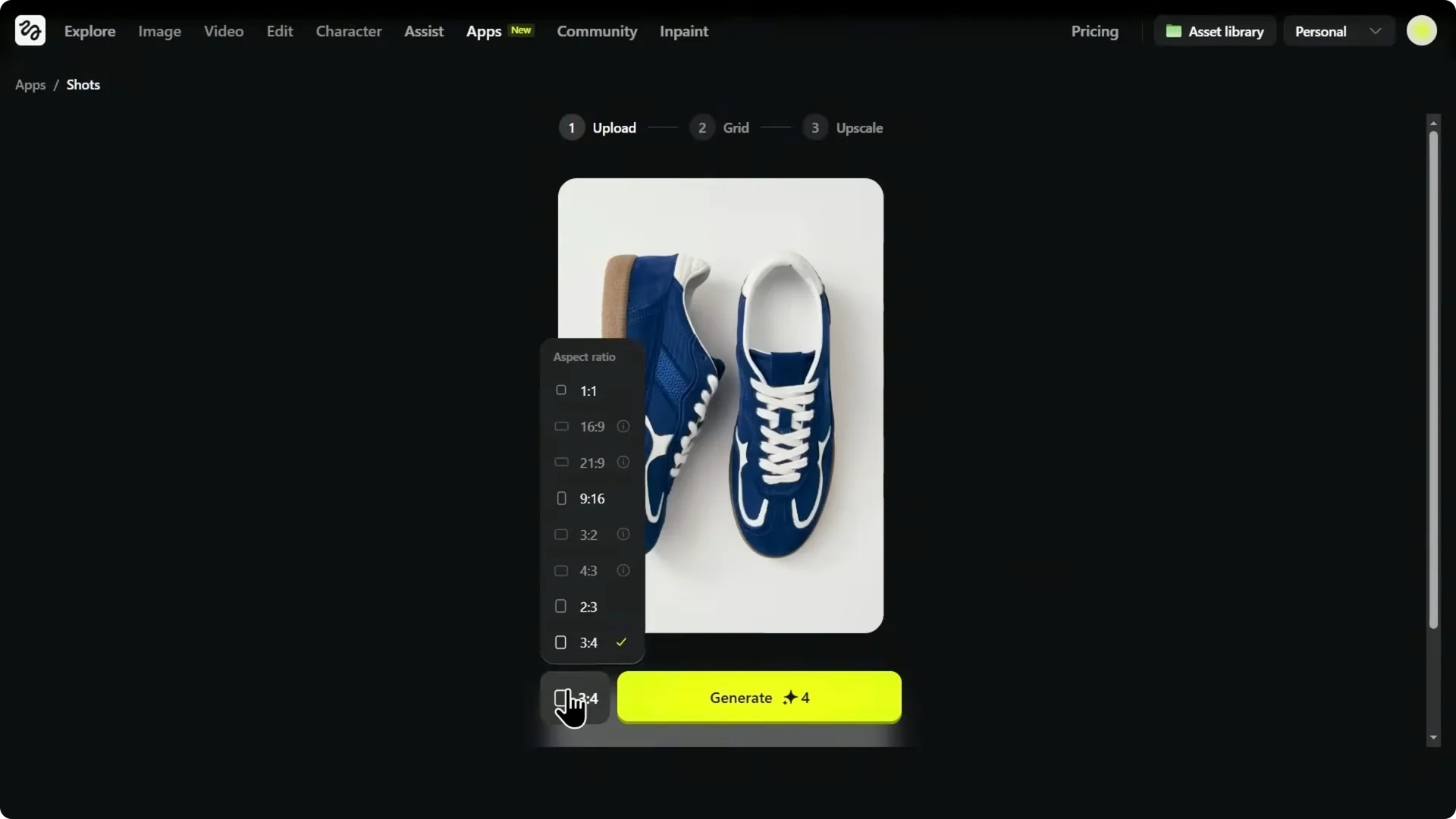Viewport: 1456px width, 819px height.
Task: Click the info icon beside 21:9
Action: (622, 462)
